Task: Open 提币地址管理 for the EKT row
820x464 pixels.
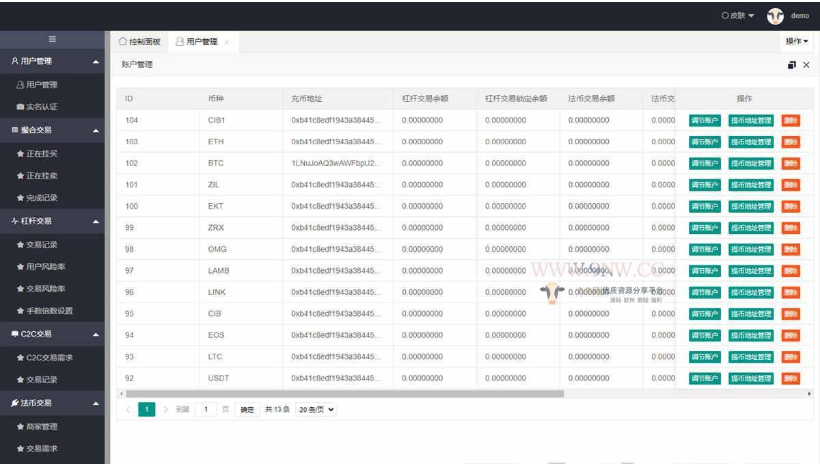Action: (x=751, y=206)
